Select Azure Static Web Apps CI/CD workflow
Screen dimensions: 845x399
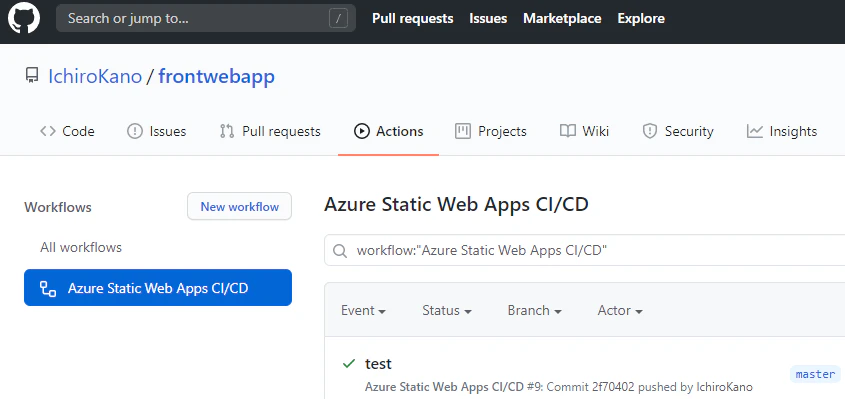click(x=158, y=288)
